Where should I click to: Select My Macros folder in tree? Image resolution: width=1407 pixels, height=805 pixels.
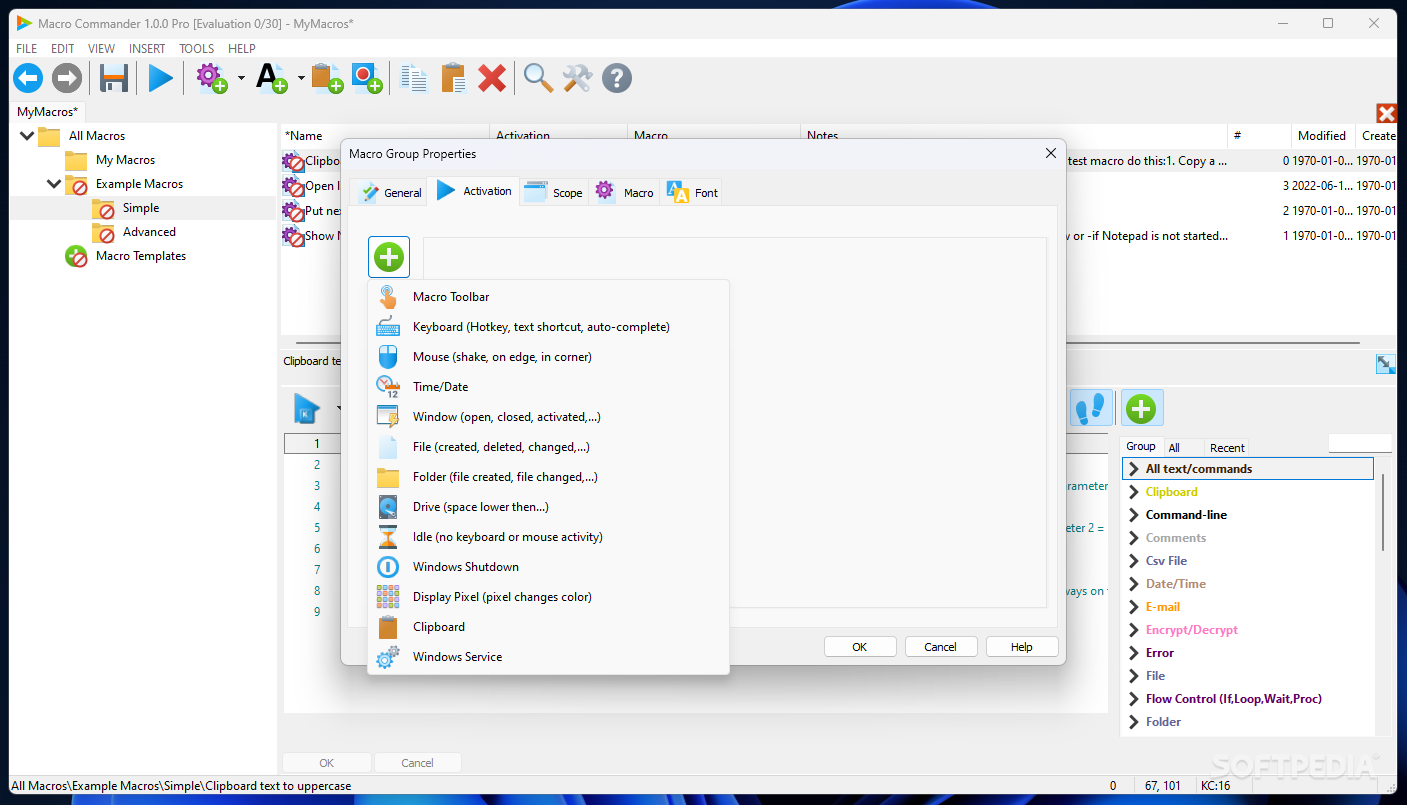(x=125, y=160)
